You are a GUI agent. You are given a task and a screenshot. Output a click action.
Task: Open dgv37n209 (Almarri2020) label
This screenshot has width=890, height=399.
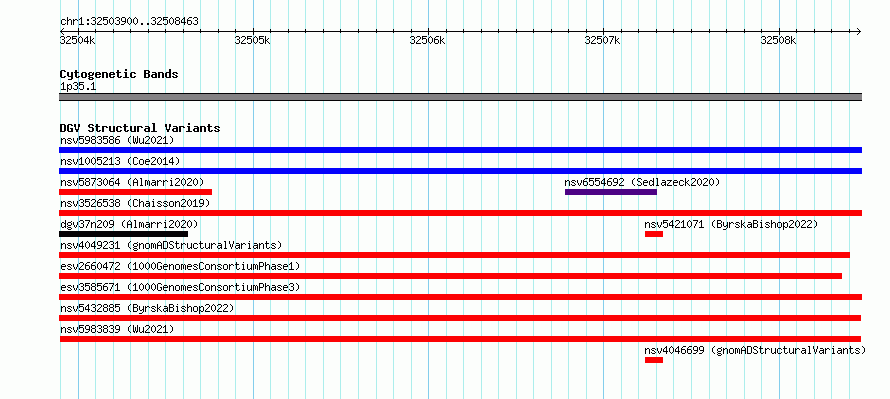129,224
